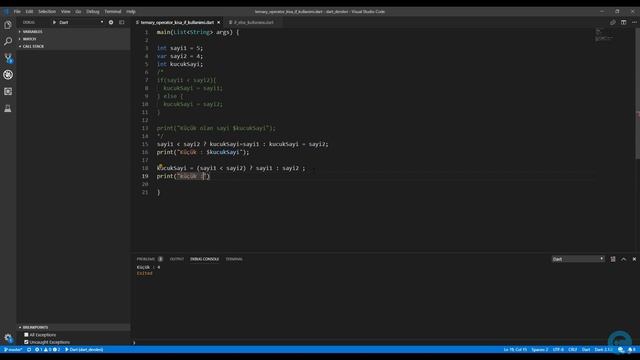Click the closing brace on line 21
The image size is (640, 360).
159,192
